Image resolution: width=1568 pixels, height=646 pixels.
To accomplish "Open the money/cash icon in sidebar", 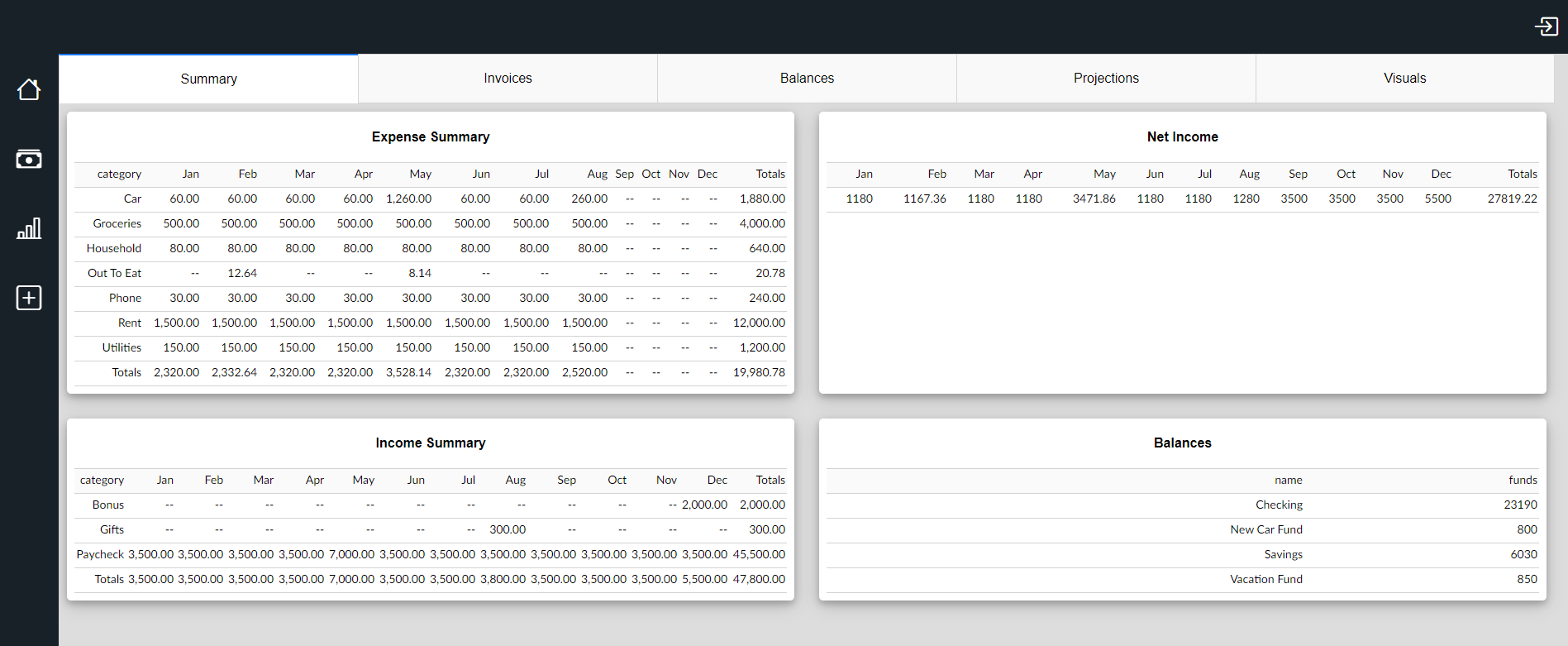I will [x=29, y=159].
